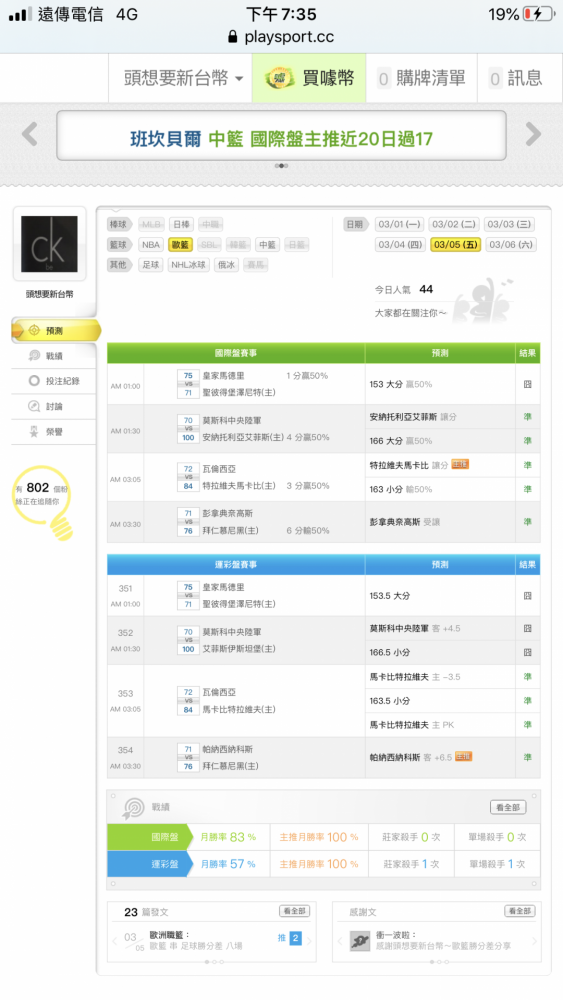Open 看全部 for 戰績 section
563x1000 pixels.
pyautogui.click(x=508, y=807)
